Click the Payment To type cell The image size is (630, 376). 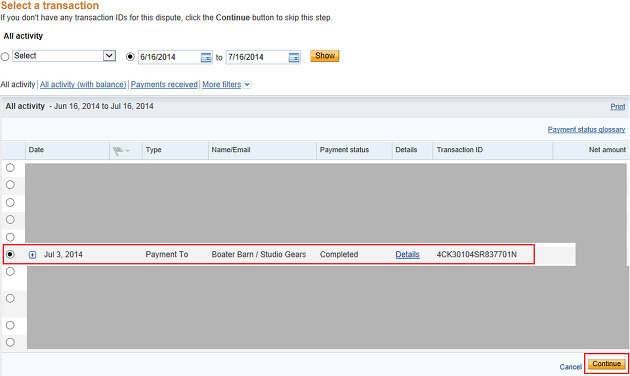[x=167, y=254]
